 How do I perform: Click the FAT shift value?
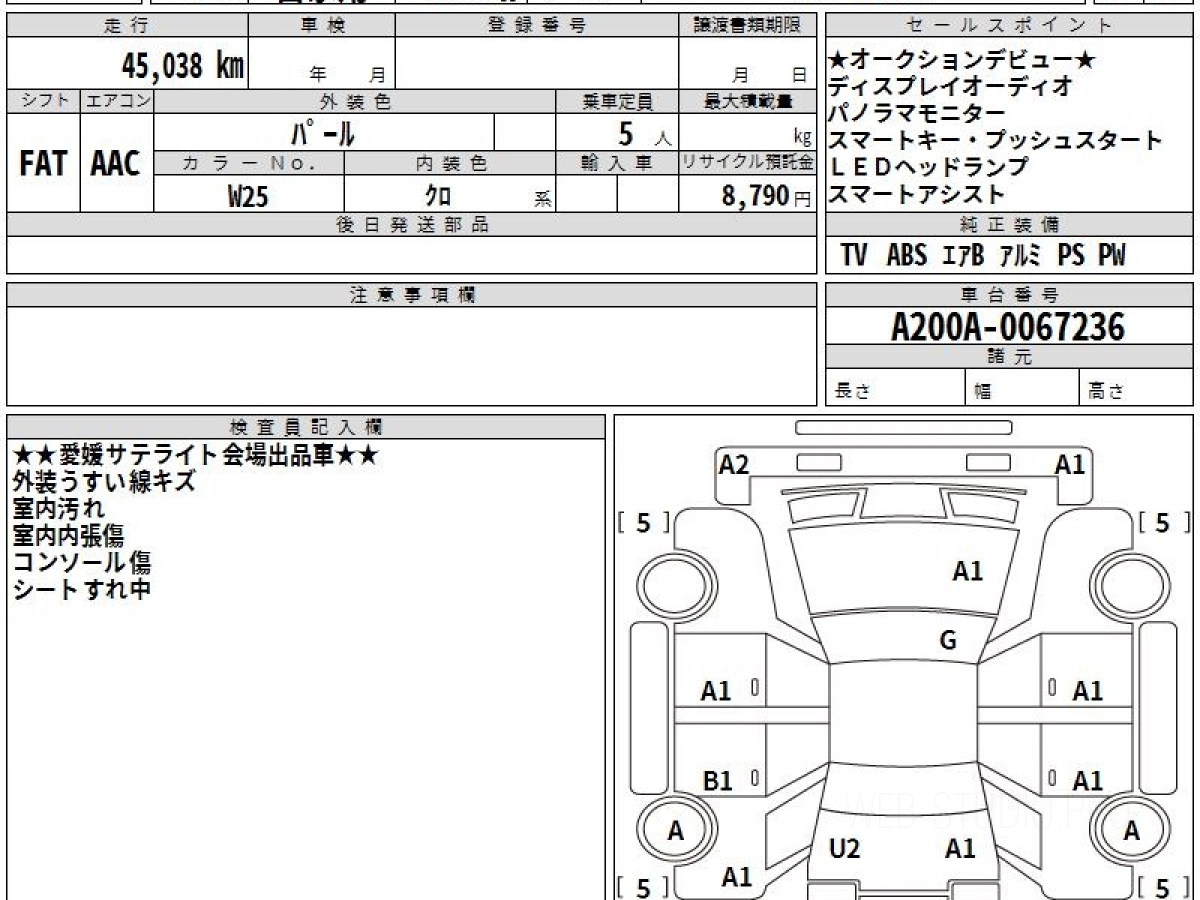43,164
